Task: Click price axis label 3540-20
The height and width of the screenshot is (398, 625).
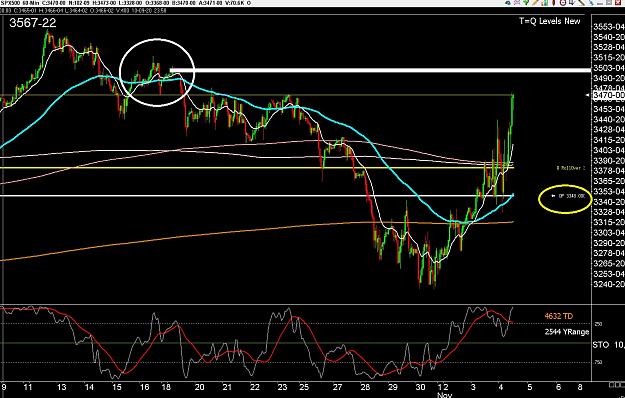Action: 609,37
